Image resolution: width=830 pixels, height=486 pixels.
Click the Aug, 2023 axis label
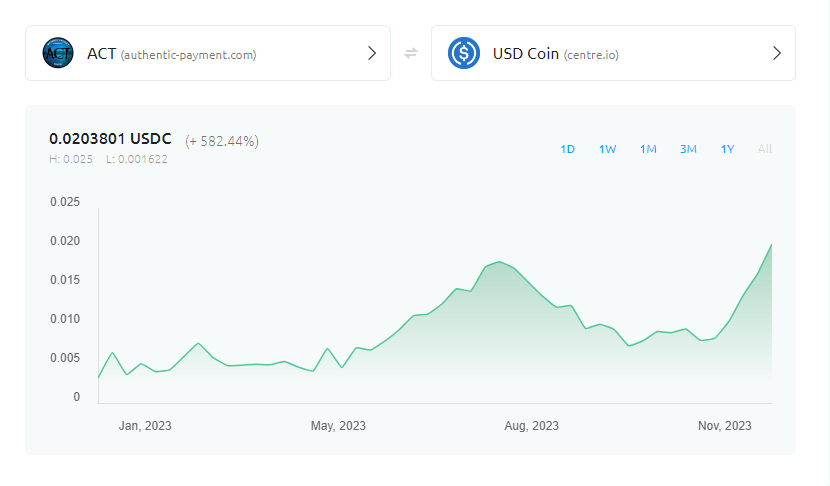click(x=531, y=426)
